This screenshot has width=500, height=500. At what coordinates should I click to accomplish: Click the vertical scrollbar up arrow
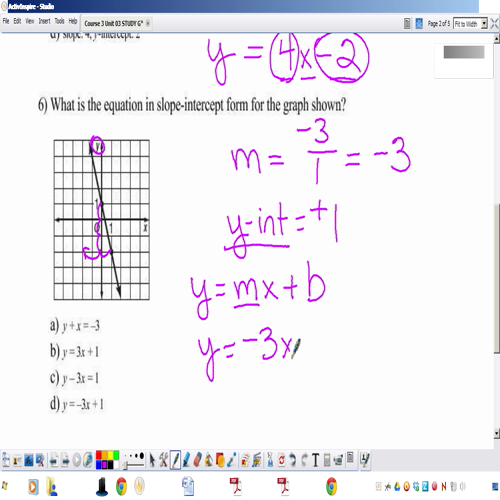pos(497,39)
